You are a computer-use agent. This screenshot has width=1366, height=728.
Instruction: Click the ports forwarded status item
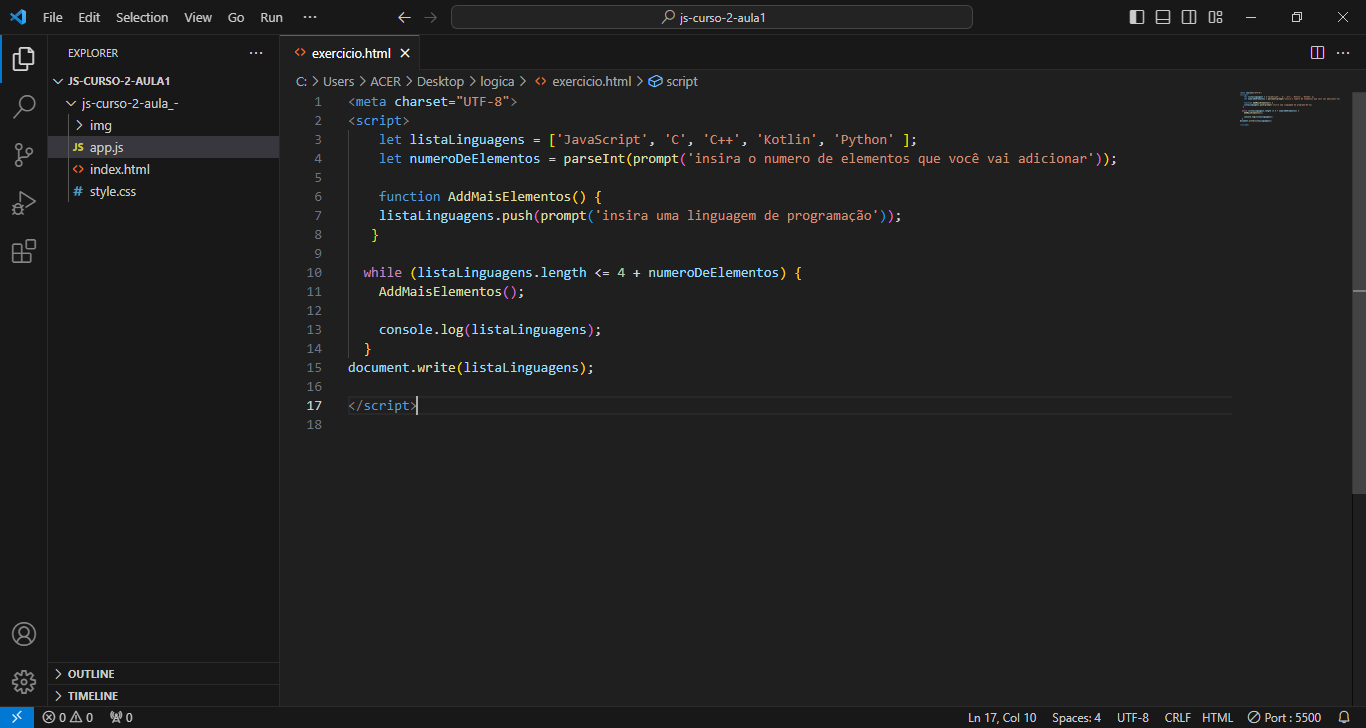[x=121, y=717]
